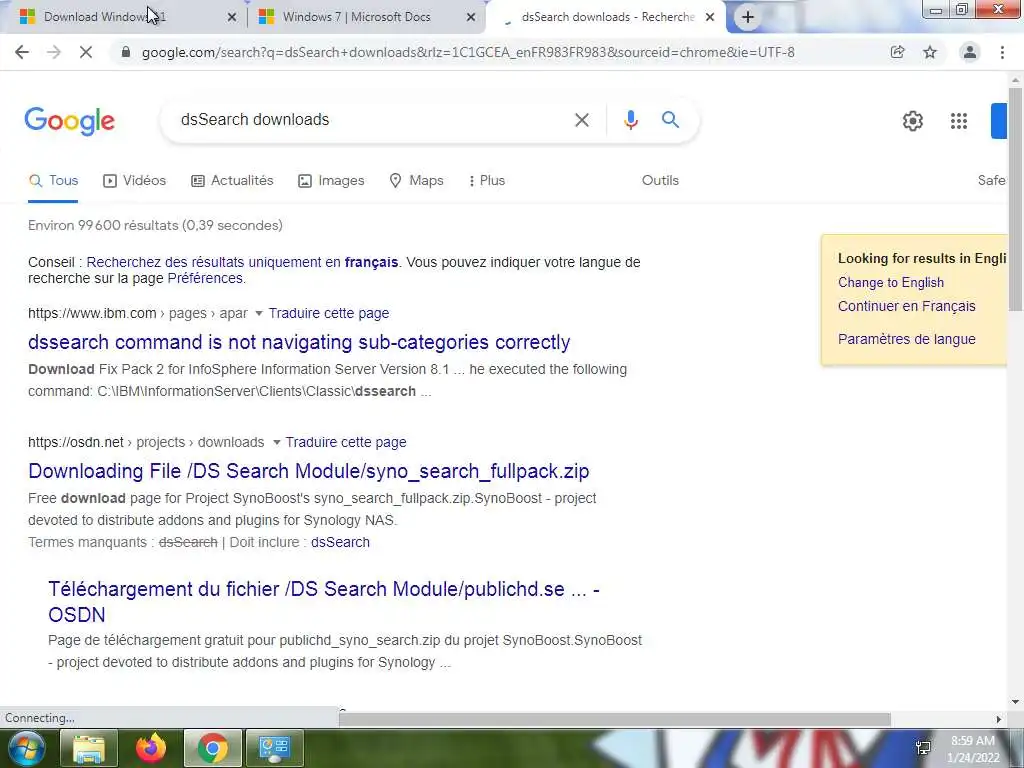1024x768 pixels.
Task: Click the padlock site info icon
Action: [126, 52]
